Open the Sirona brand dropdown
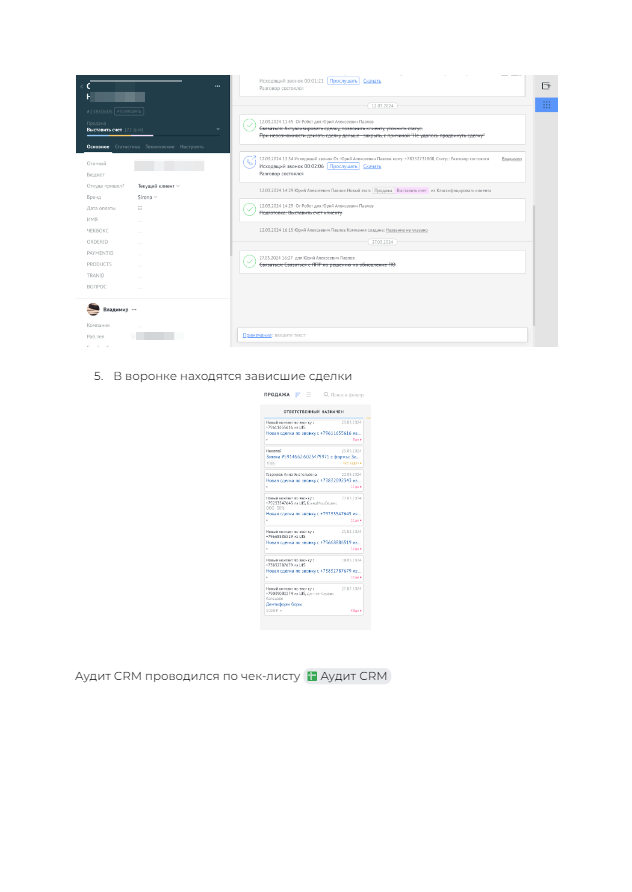Screen dimensions: 632x892 147,197
